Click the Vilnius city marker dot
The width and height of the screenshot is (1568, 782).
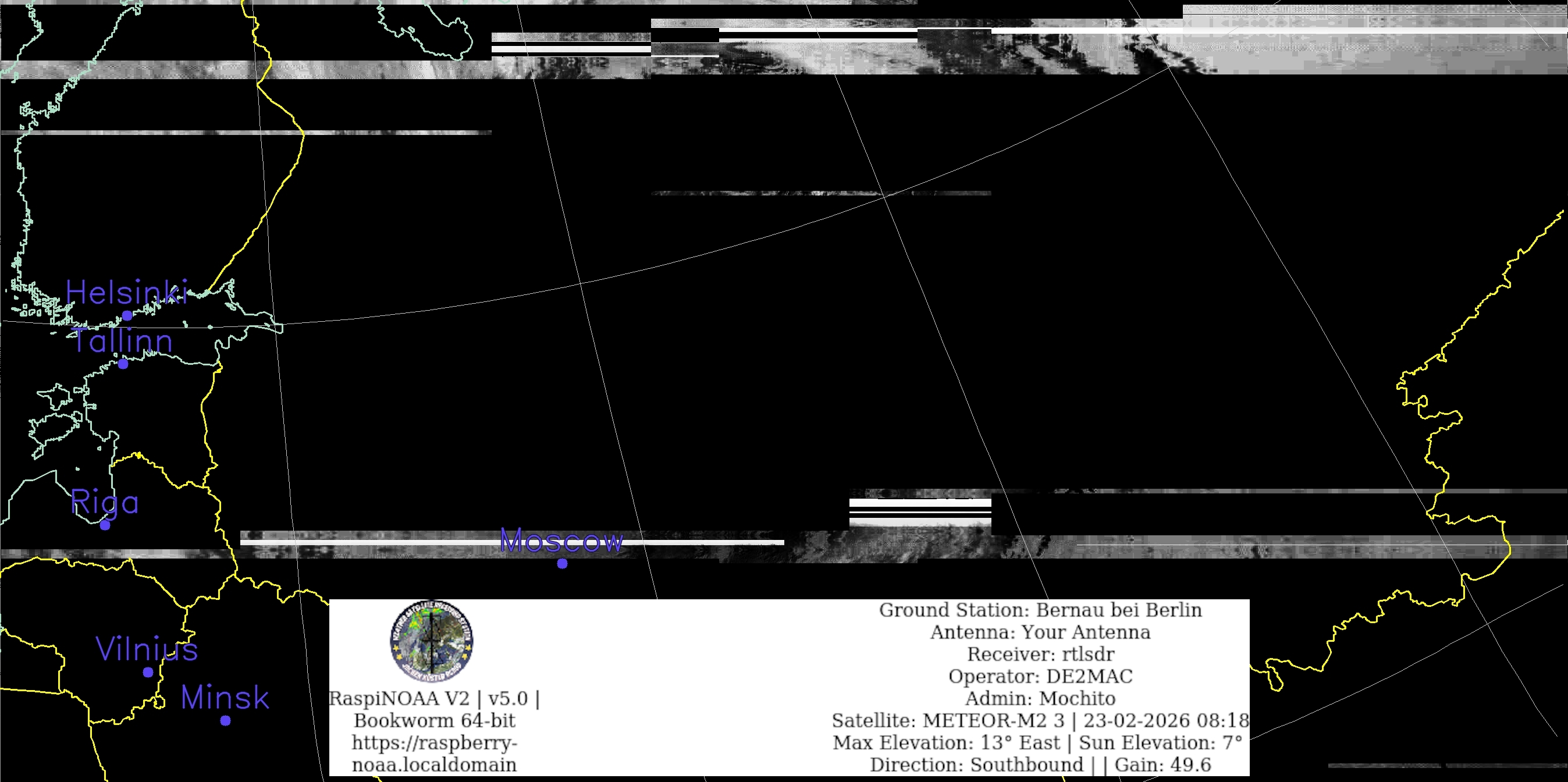pos(148,672)
